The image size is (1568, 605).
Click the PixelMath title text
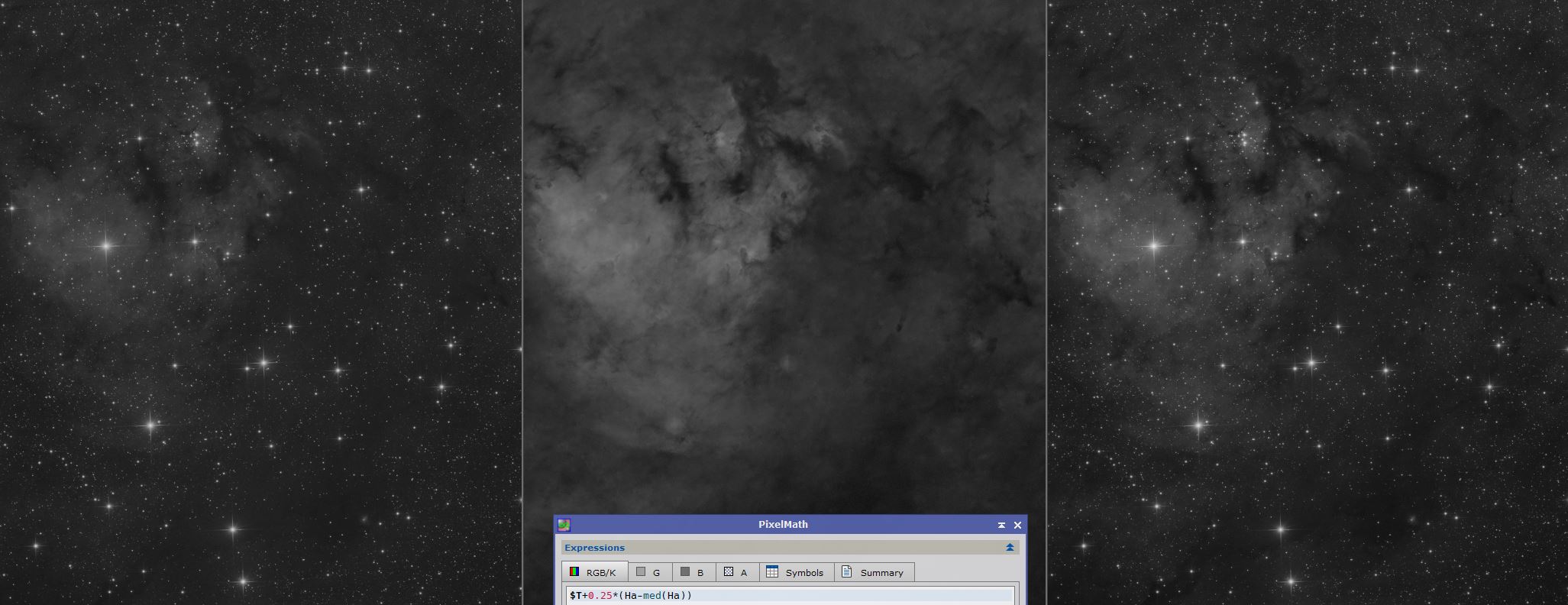tap(783, 525)
